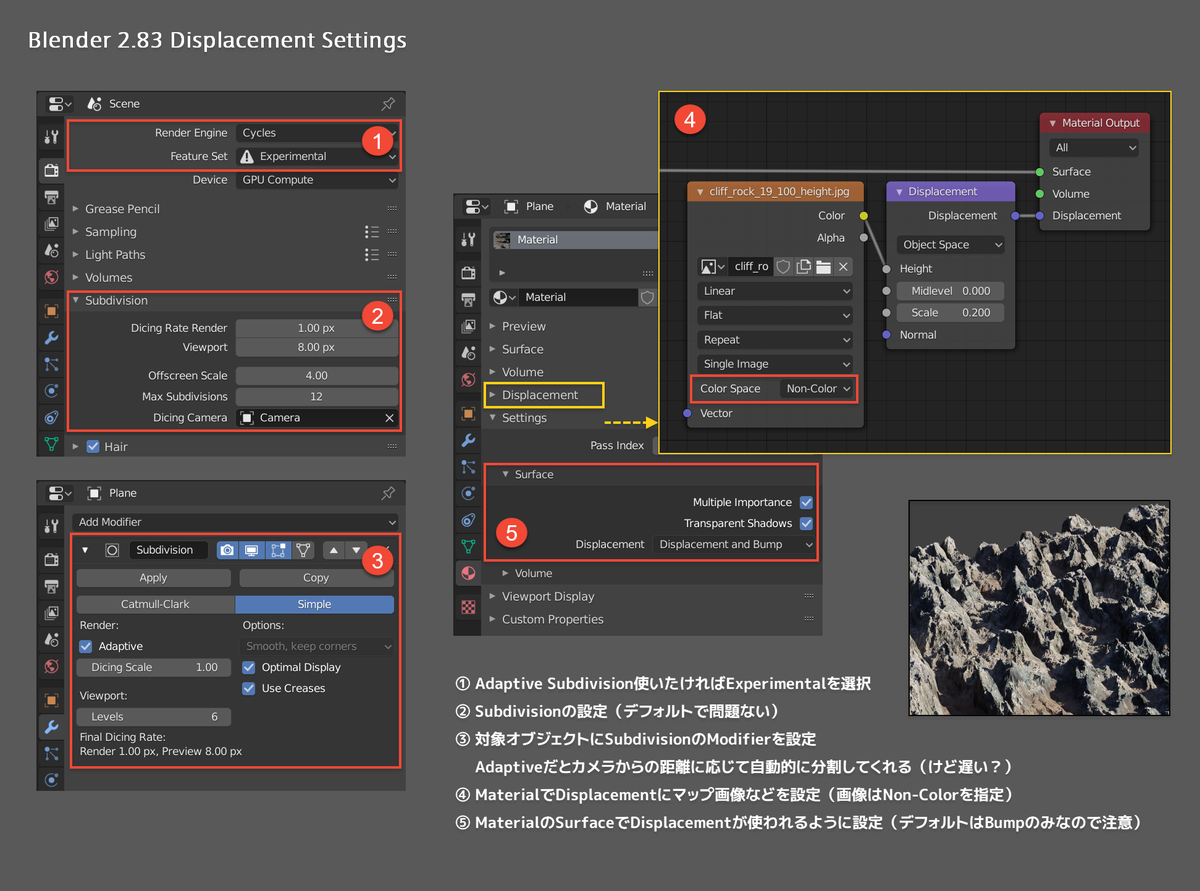
Task: Open Device GPU Compute dropdown
Action: tap(317, 180)
